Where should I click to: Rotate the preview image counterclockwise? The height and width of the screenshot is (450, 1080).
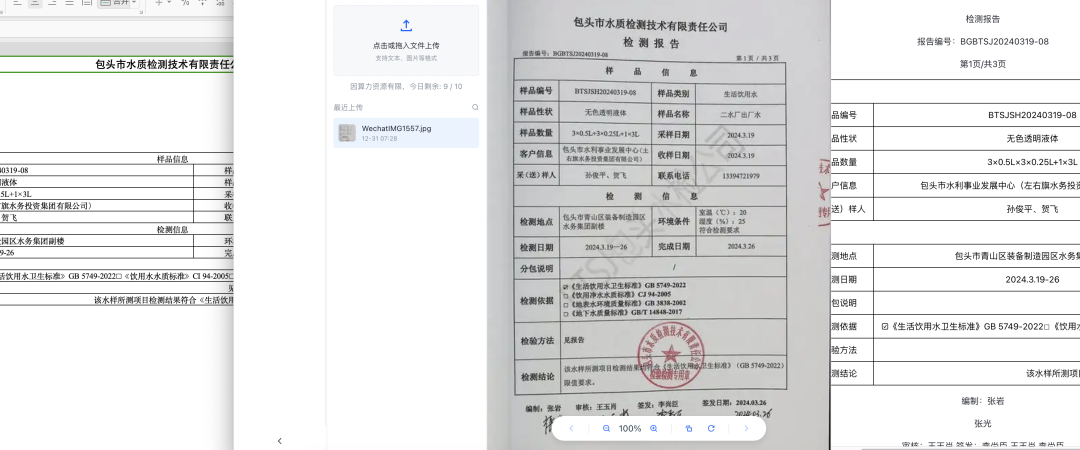click(689, 429)
